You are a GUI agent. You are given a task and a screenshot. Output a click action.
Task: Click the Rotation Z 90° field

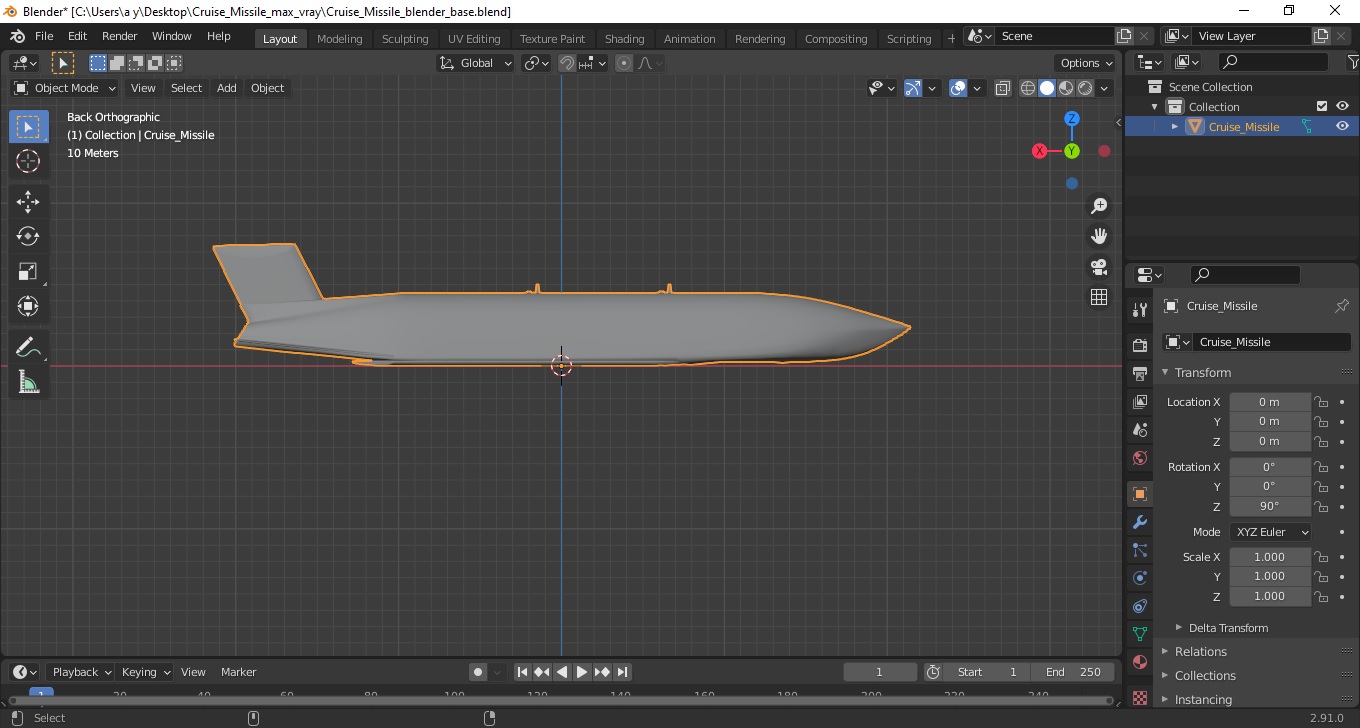pyautogui.click(x=1270, y=506)
